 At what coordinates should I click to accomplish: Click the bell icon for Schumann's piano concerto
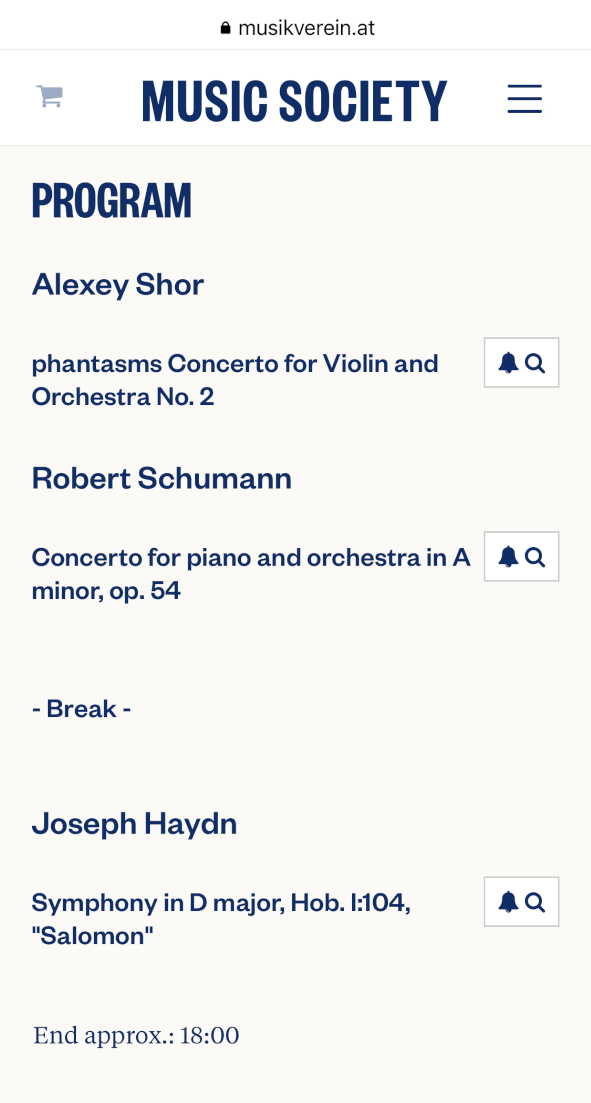[508, 557]
